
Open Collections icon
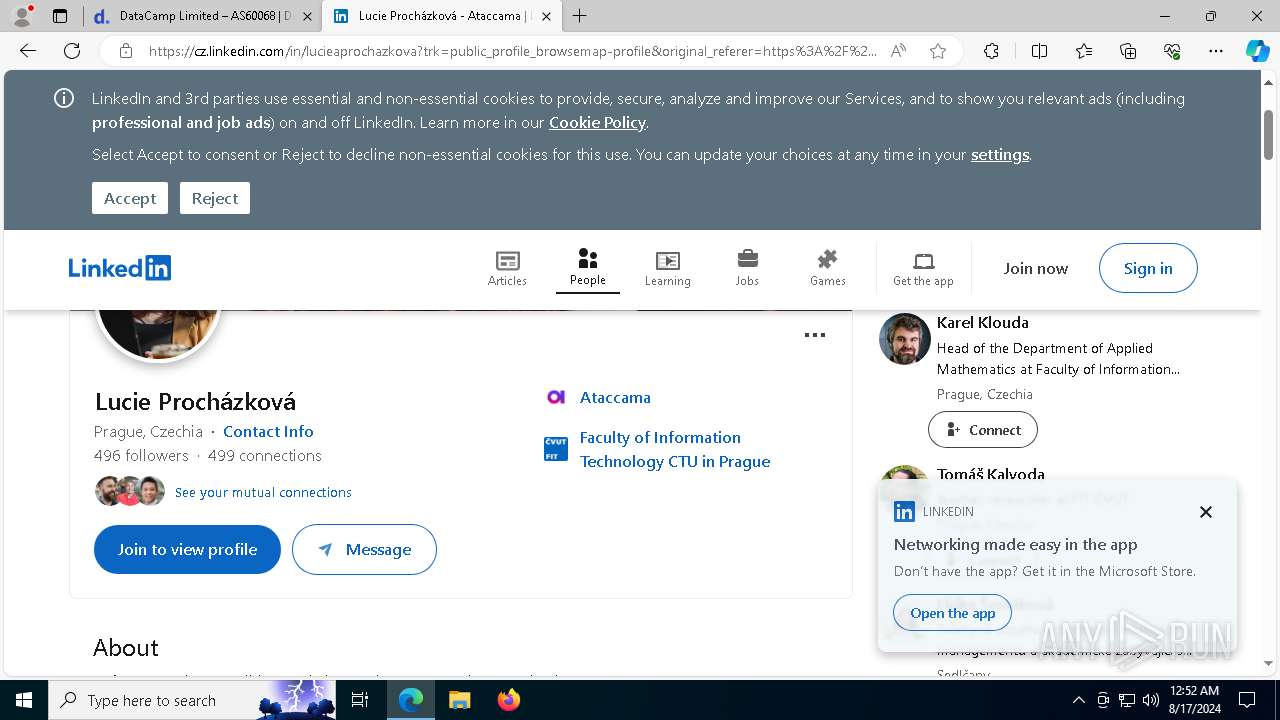(1128, 51)
